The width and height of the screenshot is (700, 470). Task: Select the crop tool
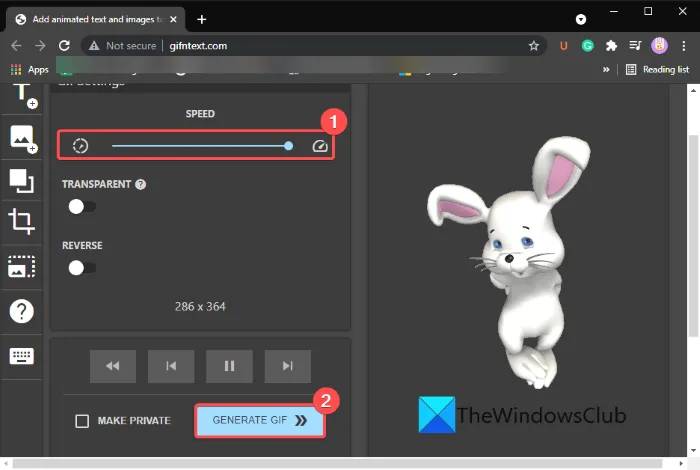pyautogui.click(x=22, y=222)
